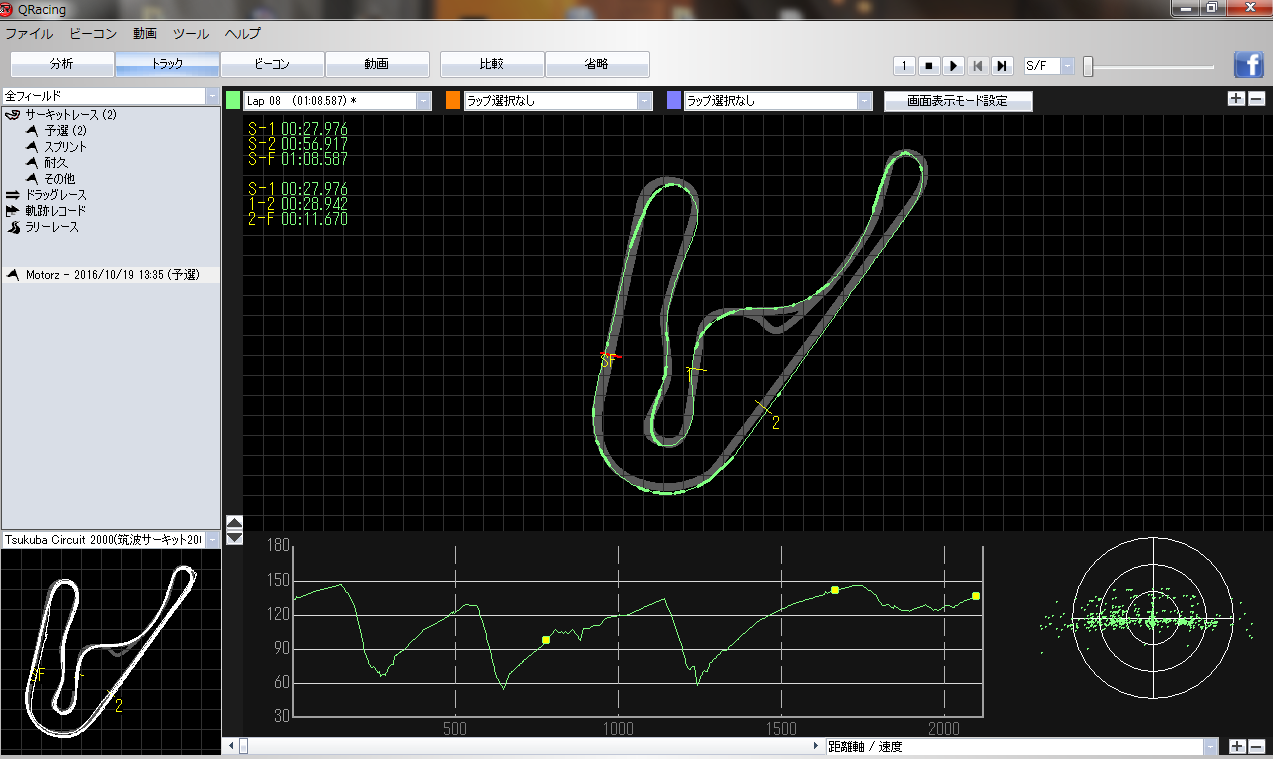
Task: Click the QRacing app icon in title bar
Action: coord(8,9)
